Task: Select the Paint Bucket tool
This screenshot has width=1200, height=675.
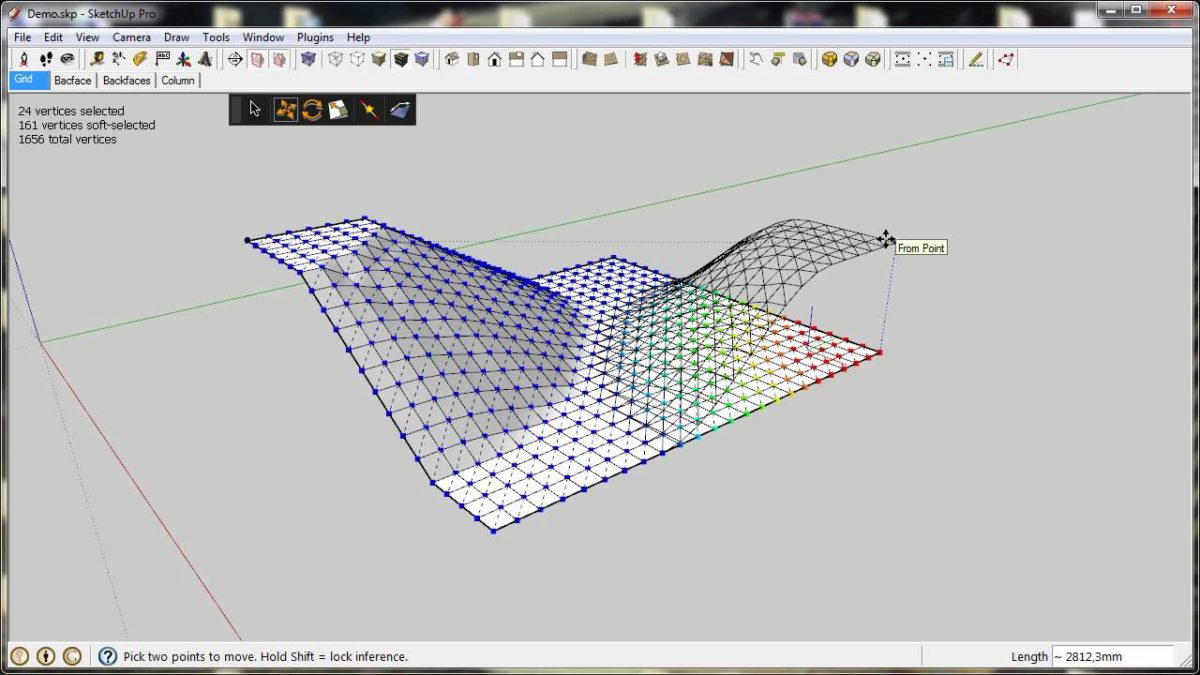Action: (140, 60)
